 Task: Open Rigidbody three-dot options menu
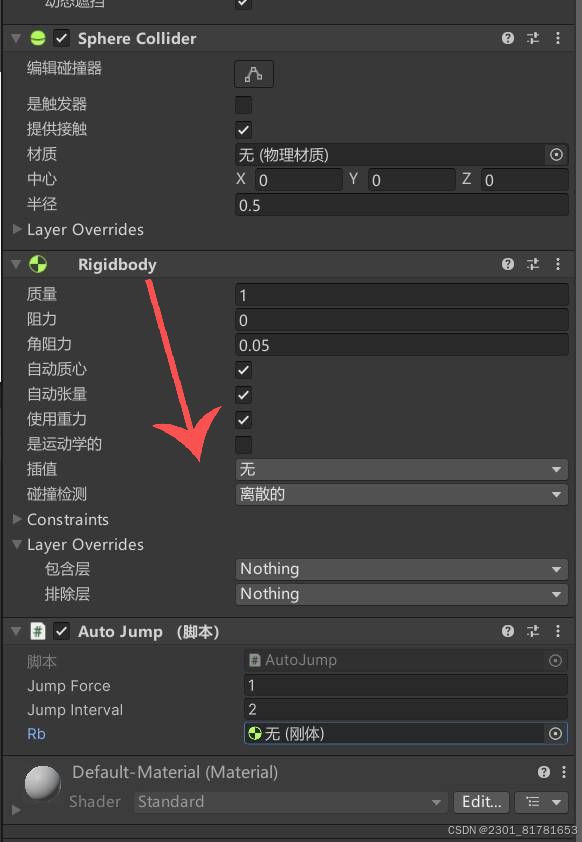pos(558,264)
